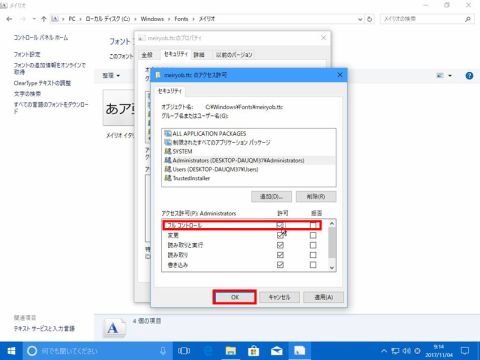The image size is (480, 360).
Task: Click OK in the access permissions dialog
Action: (235, 297)
